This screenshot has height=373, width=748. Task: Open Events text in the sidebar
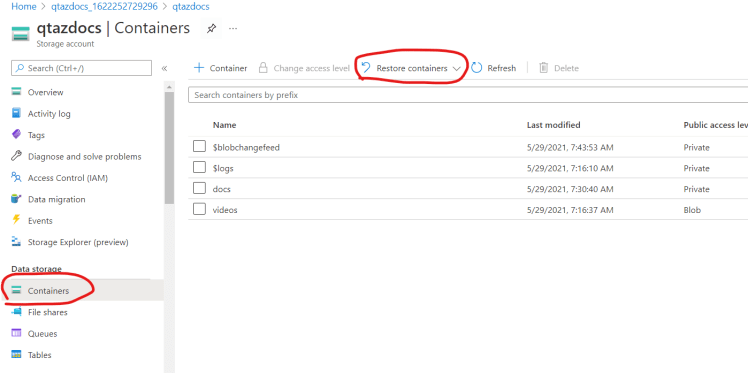pos(40,221)
